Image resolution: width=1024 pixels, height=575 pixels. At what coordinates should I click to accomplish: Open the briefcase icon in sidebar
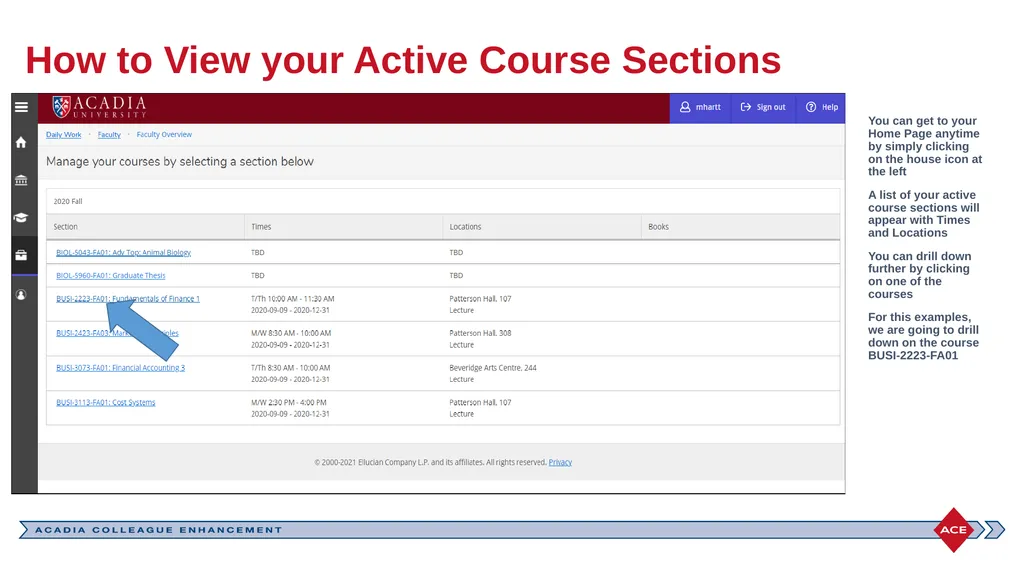point(21,255)
